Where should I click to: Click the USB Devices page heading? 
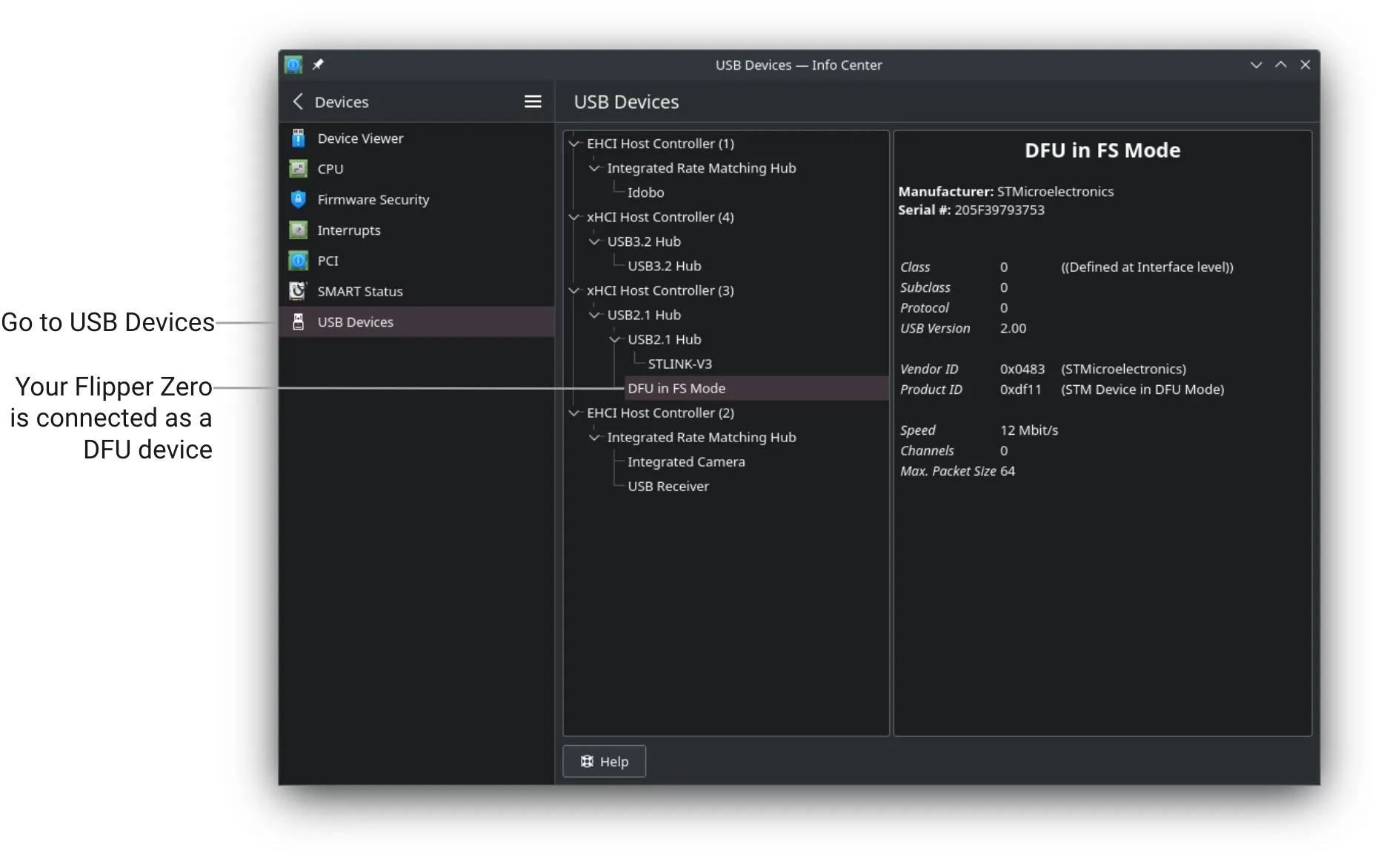[626, 101]
